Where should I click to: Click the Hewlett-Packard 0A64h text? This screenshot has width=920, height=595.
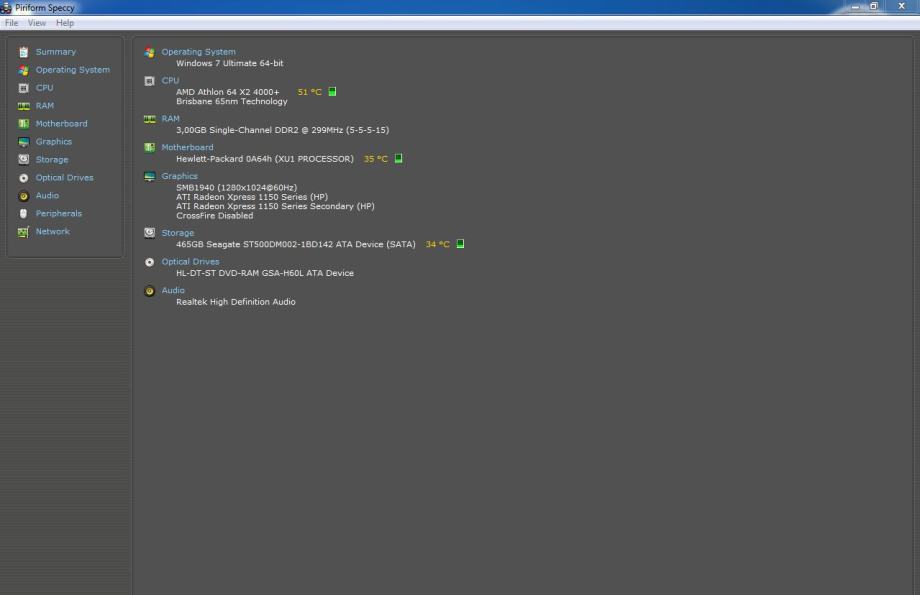click(x=265, y=159)
